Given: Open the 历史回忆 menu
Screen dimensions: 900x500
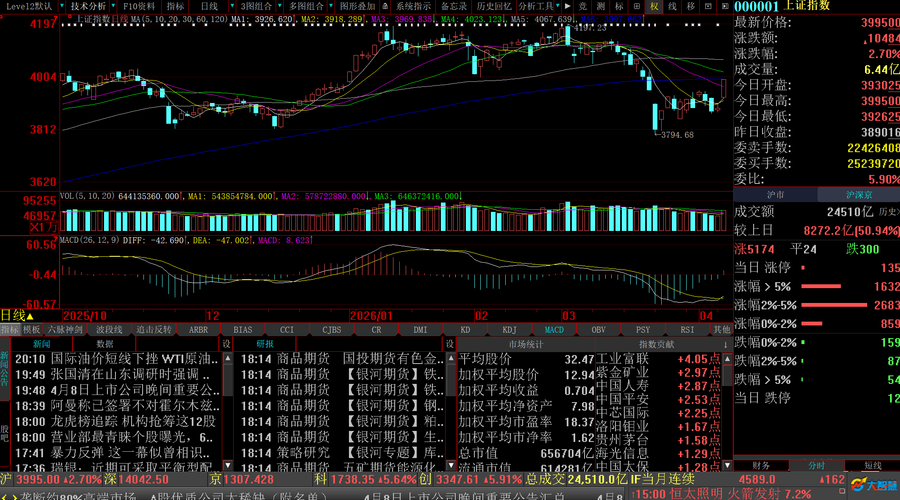Looking at the screenshot, I should [x=494, y=6].
